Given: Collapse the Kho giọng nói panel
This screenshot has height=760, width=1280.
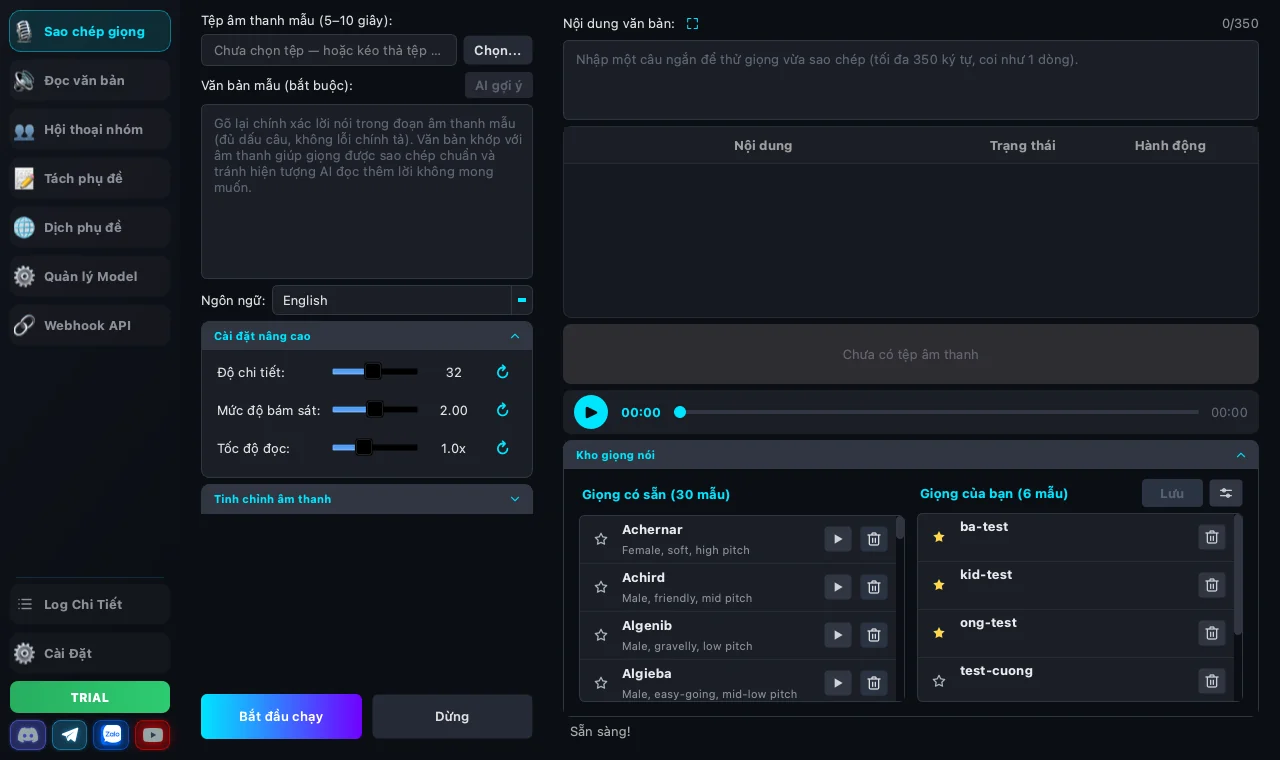Looking at the screenshot, I should click(x=910, y=455).
